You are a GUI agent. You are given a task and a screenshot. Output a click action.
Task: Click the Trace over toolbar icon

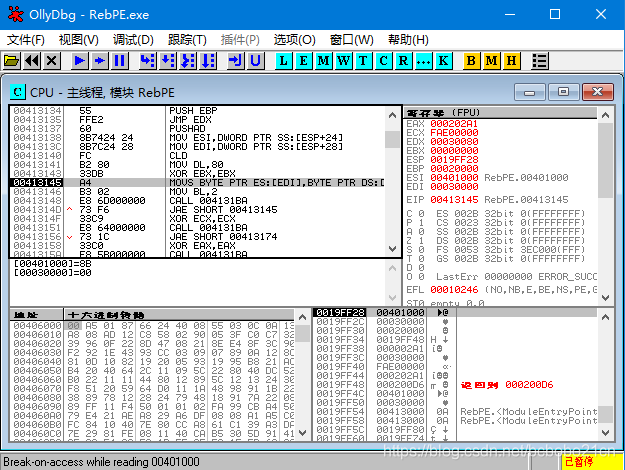(208, 61)
